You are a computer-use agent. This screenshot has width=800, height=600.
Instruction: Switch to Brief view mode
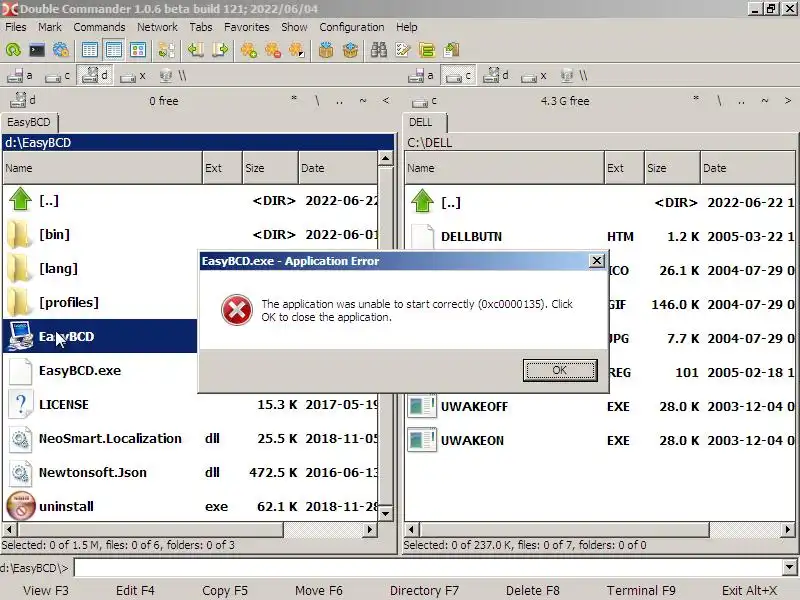coord(89,50)
